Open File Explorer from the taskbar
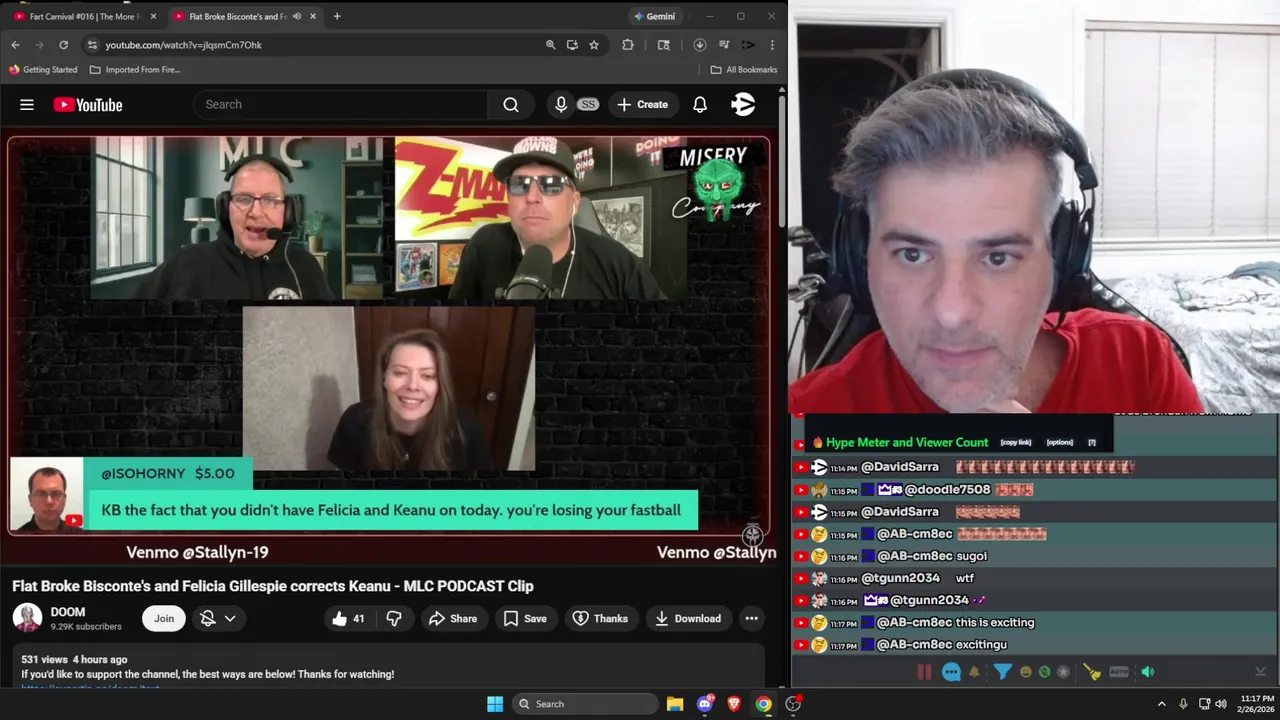 (675, 704)
